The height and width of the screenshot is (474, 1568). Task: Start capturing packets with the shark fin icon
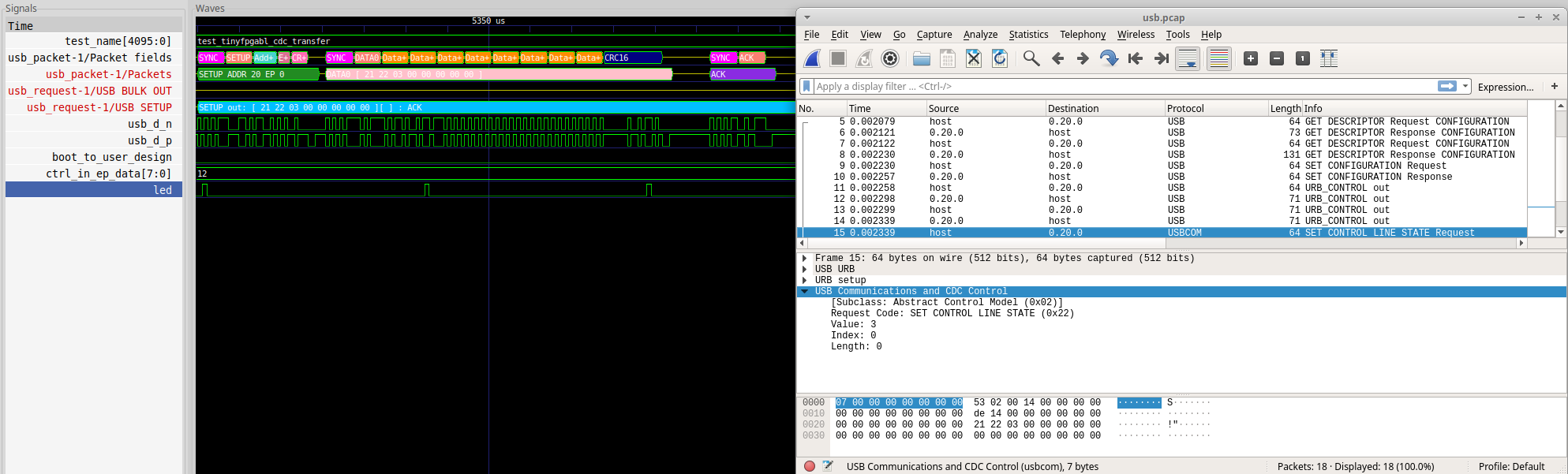(x=812, y=58)
